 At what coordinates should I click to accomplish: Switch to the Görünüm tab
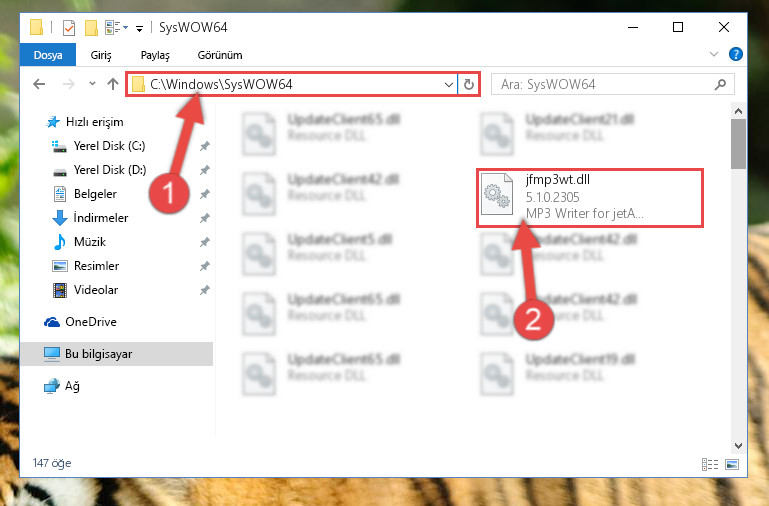pyautogui.click(x=220, y=55)
